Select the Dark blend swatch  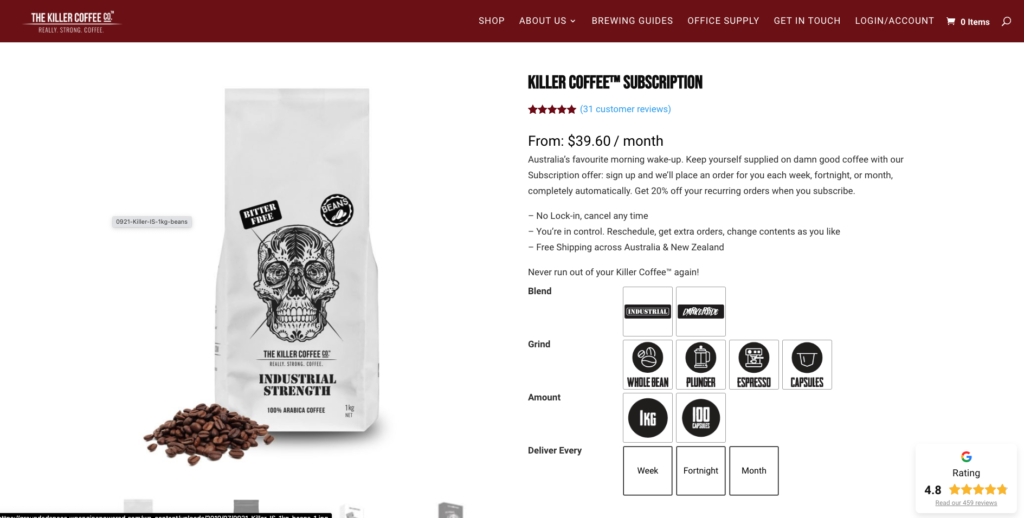coord(701,312)
